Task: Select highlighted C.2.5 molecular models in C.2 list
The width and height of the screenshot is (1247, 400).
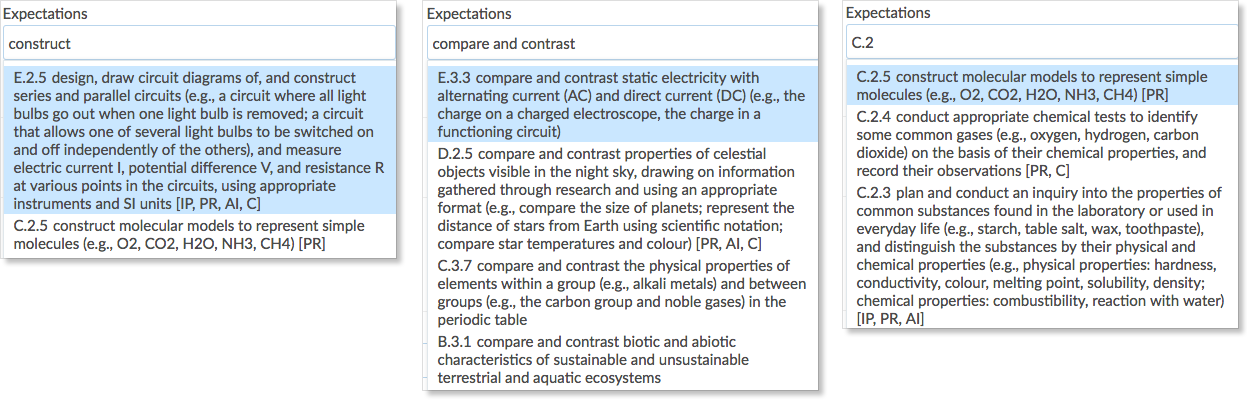Action: pos(1041,86)
